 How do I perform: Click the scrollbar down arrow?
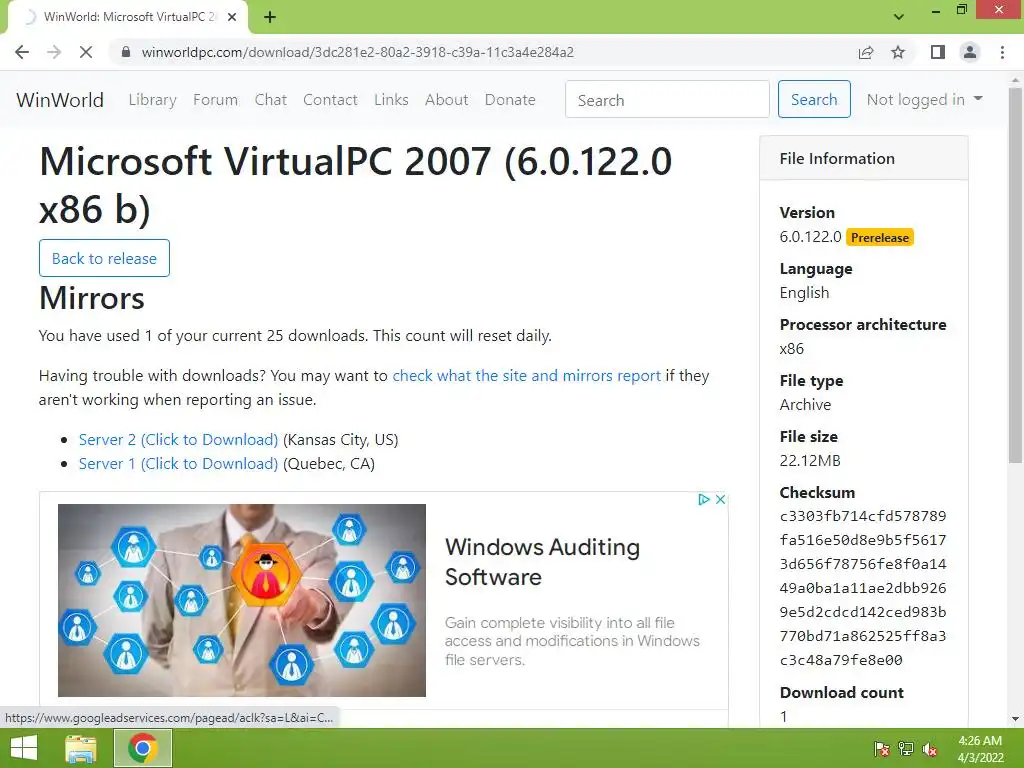coord(1016,719)
